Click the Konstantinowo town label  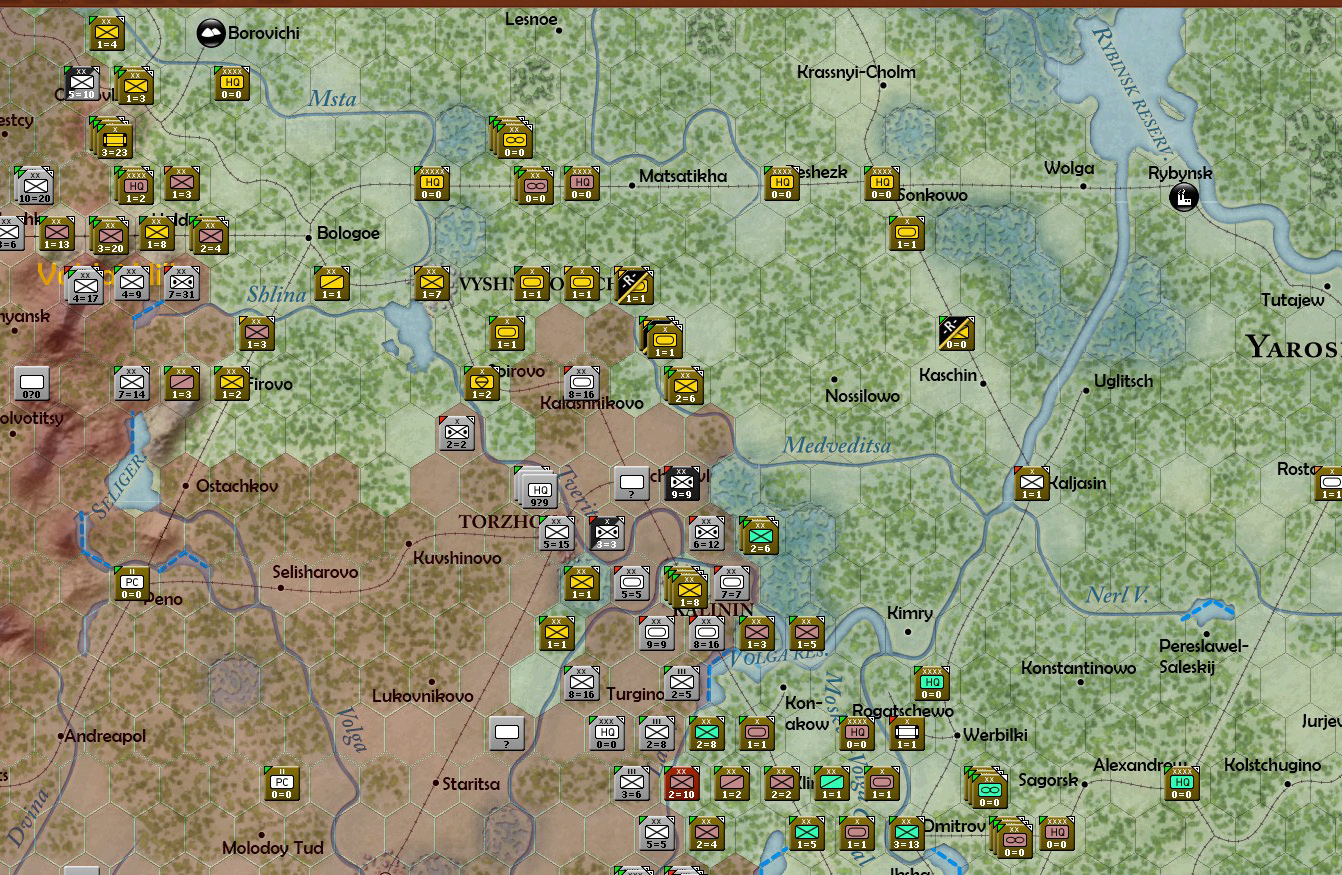1078,668
